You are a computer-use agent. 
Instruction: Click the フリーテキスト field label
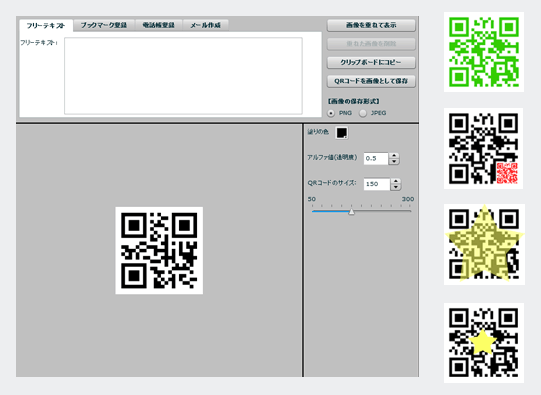coord(39,43)
